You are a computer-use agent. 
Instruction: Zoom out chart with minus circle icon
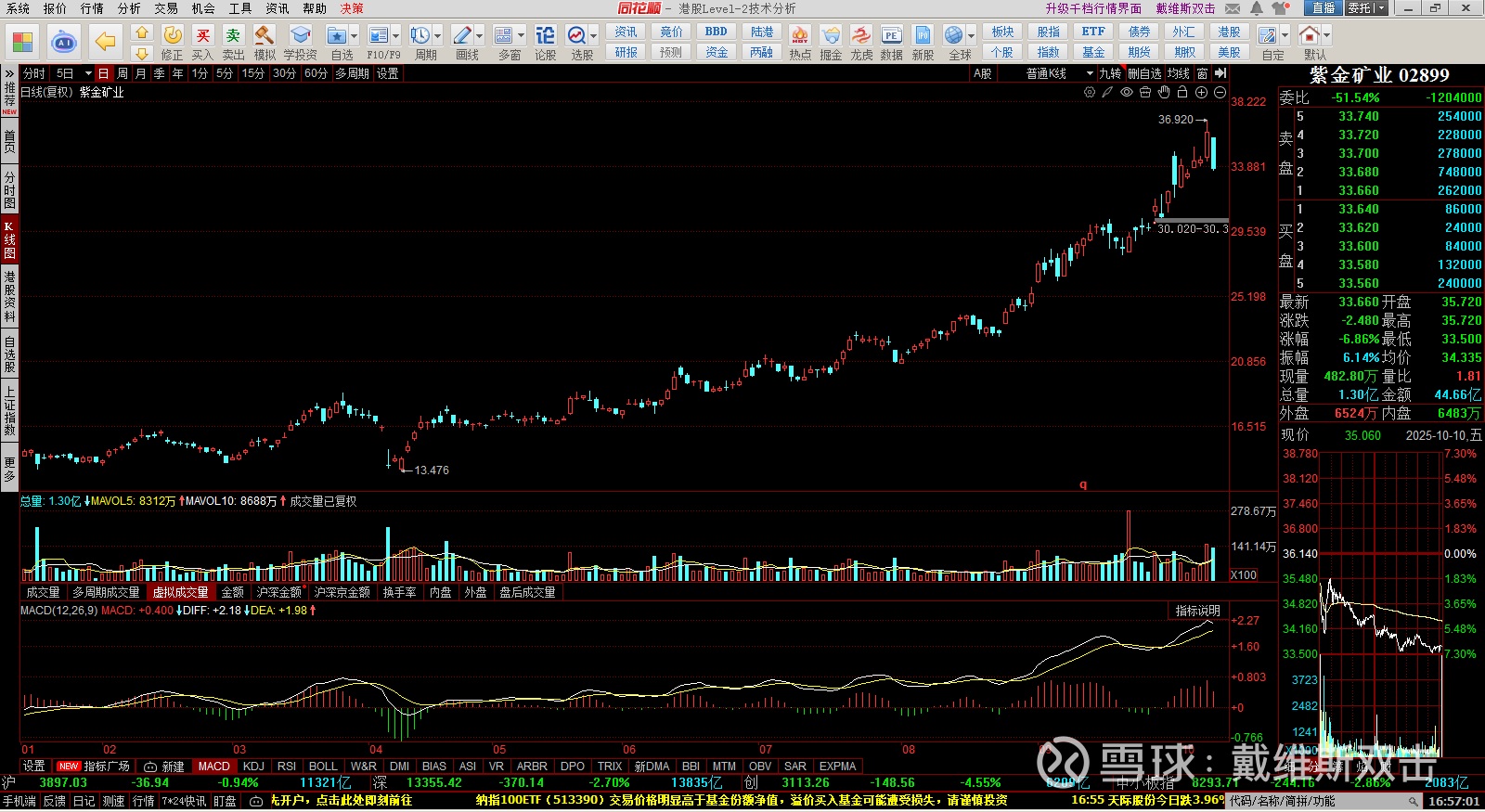(x=1220, y=93)
